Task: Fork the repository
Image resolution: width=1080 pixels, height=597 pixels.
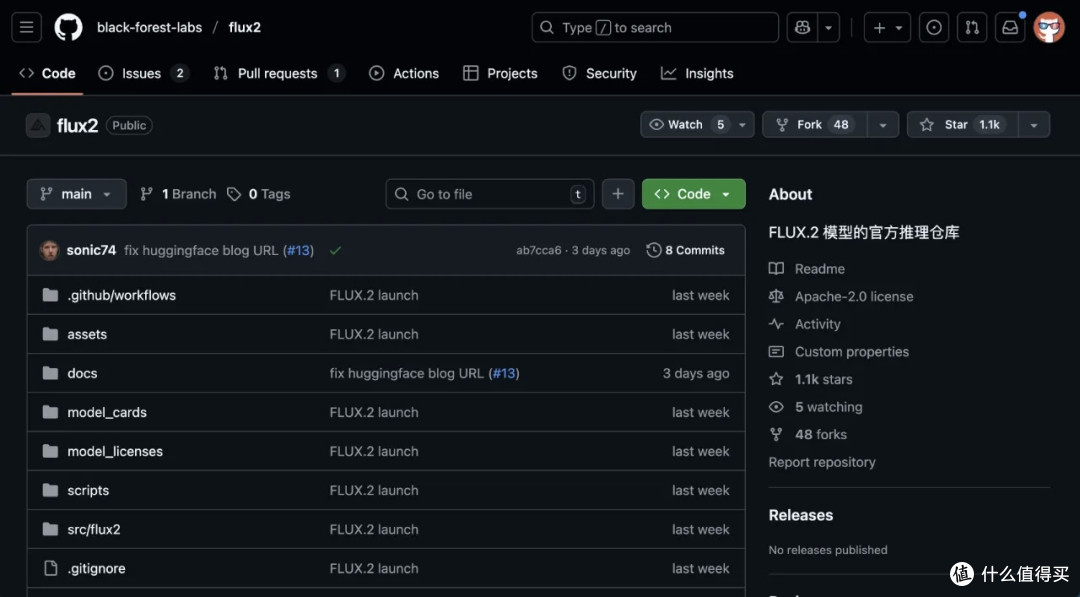Action: (x=815, y=125)
